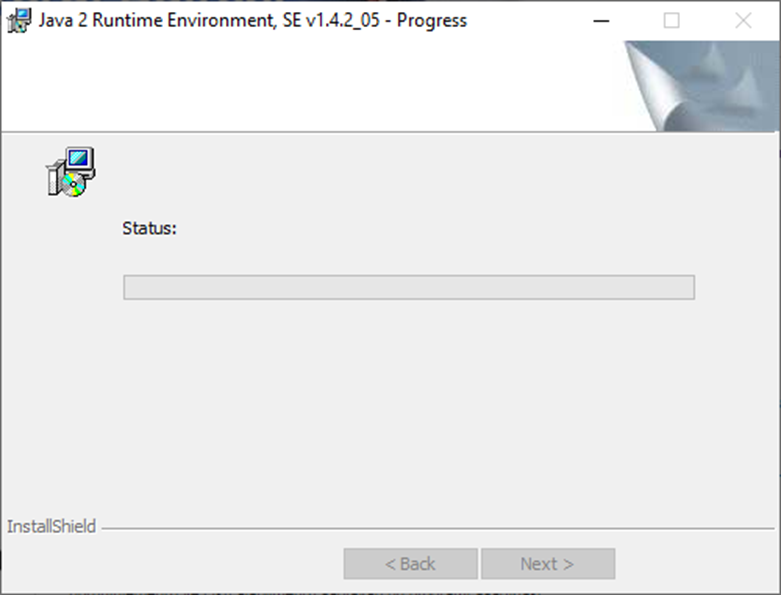Click the installer icon in the title bar

(19, 21)
